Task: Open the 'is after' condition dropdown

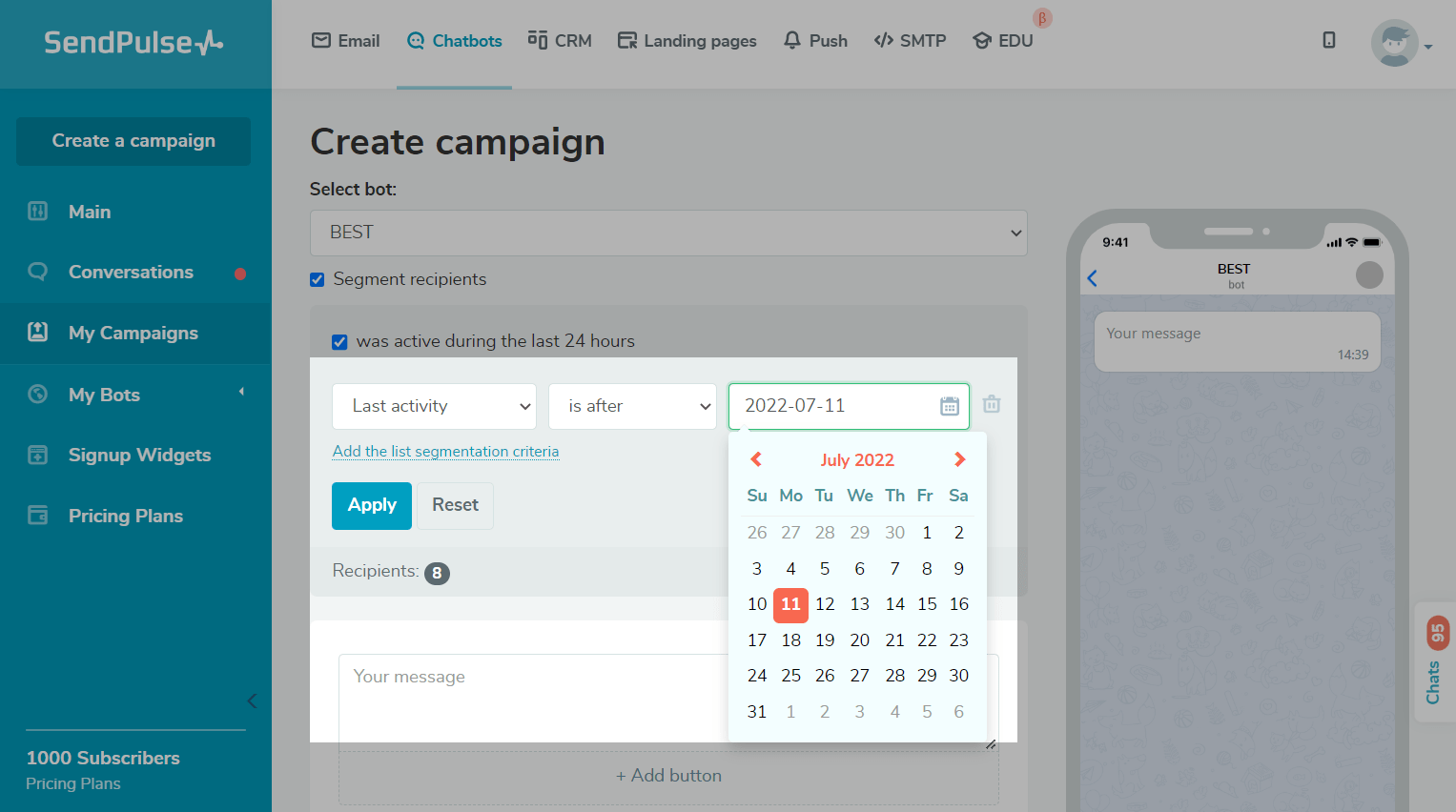Action: click(x=631, y=406)
